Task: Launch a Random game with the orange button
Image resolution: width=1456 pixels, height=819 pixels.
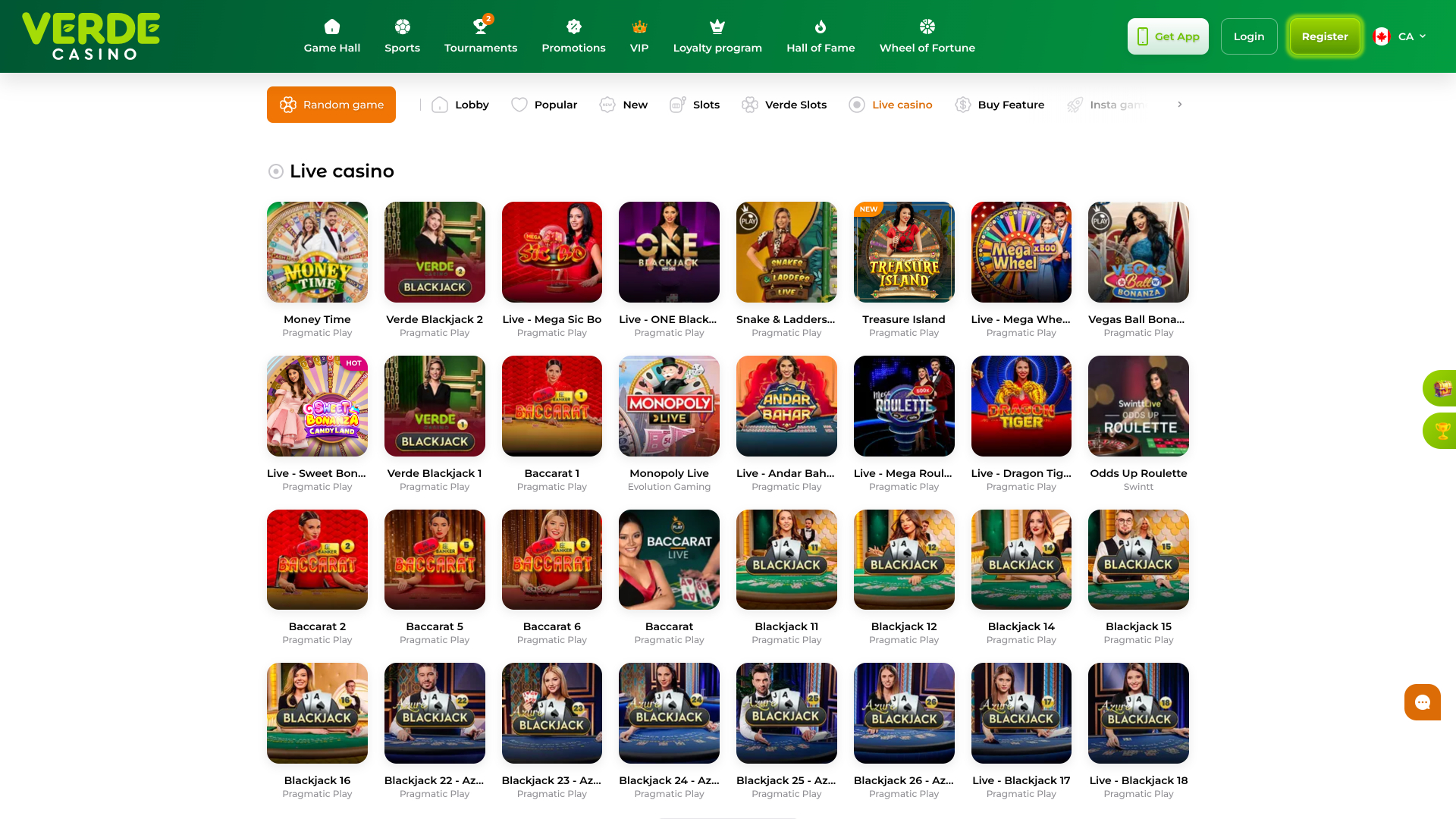Action: click(331, 105)
